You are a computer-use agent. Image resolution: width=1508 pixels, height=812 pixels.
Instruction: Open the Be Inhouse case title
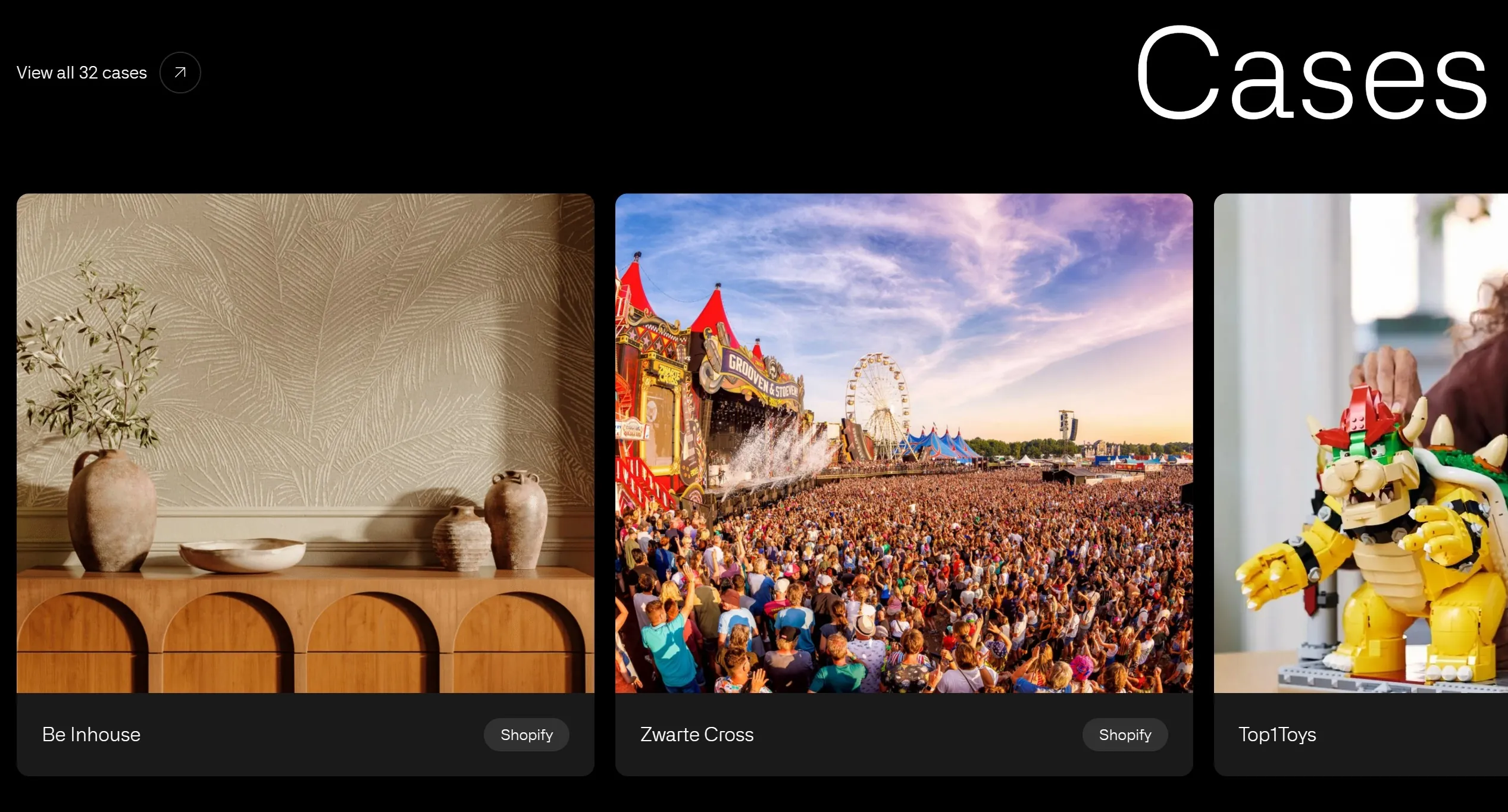91,735
